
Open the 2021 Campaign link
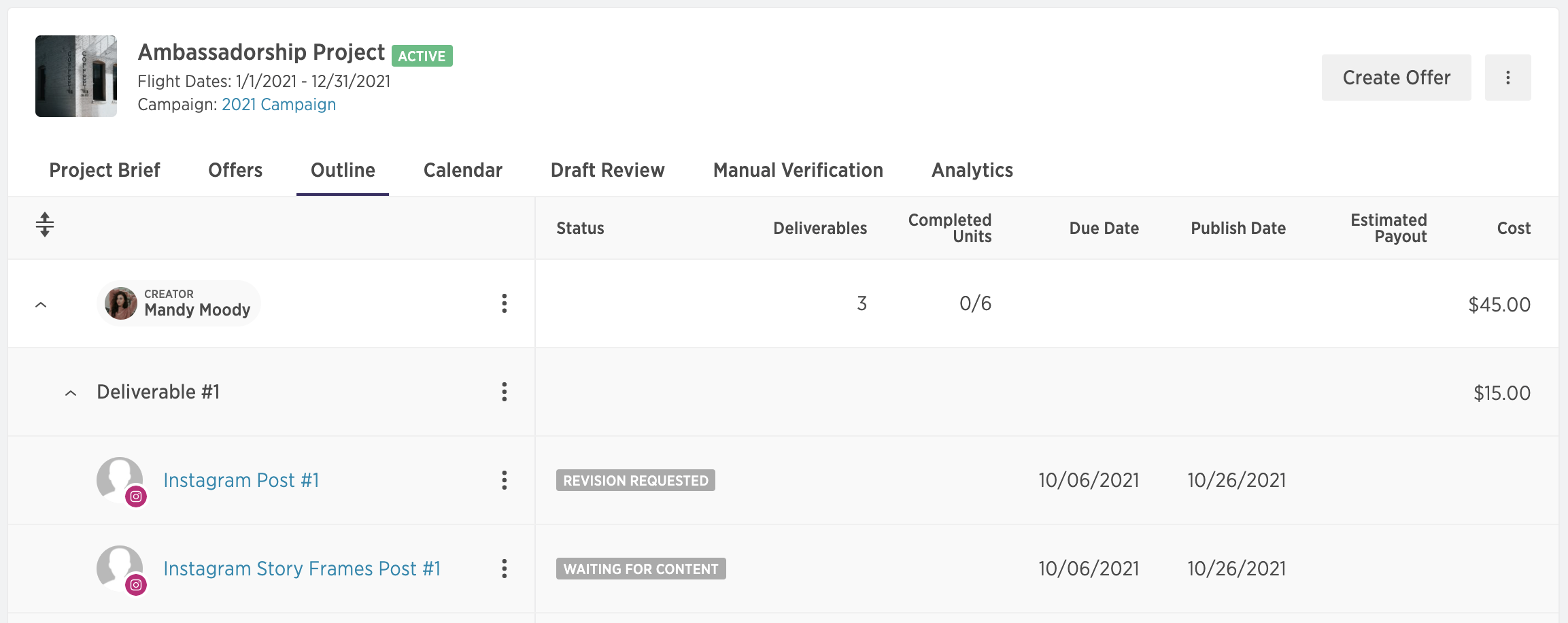[279, 104]
